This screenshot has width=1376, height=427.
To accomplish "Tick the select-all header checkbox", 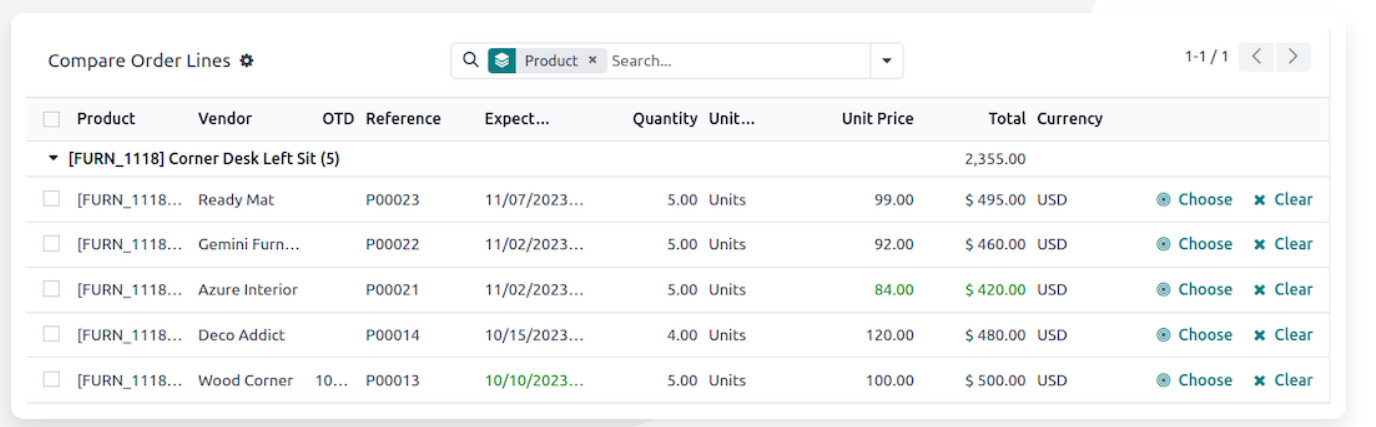I will pos(51,119).
